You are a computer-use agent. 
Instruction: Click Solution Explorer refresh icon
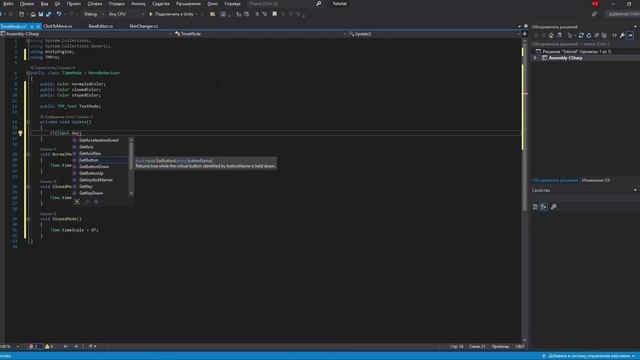coord(589,36)
